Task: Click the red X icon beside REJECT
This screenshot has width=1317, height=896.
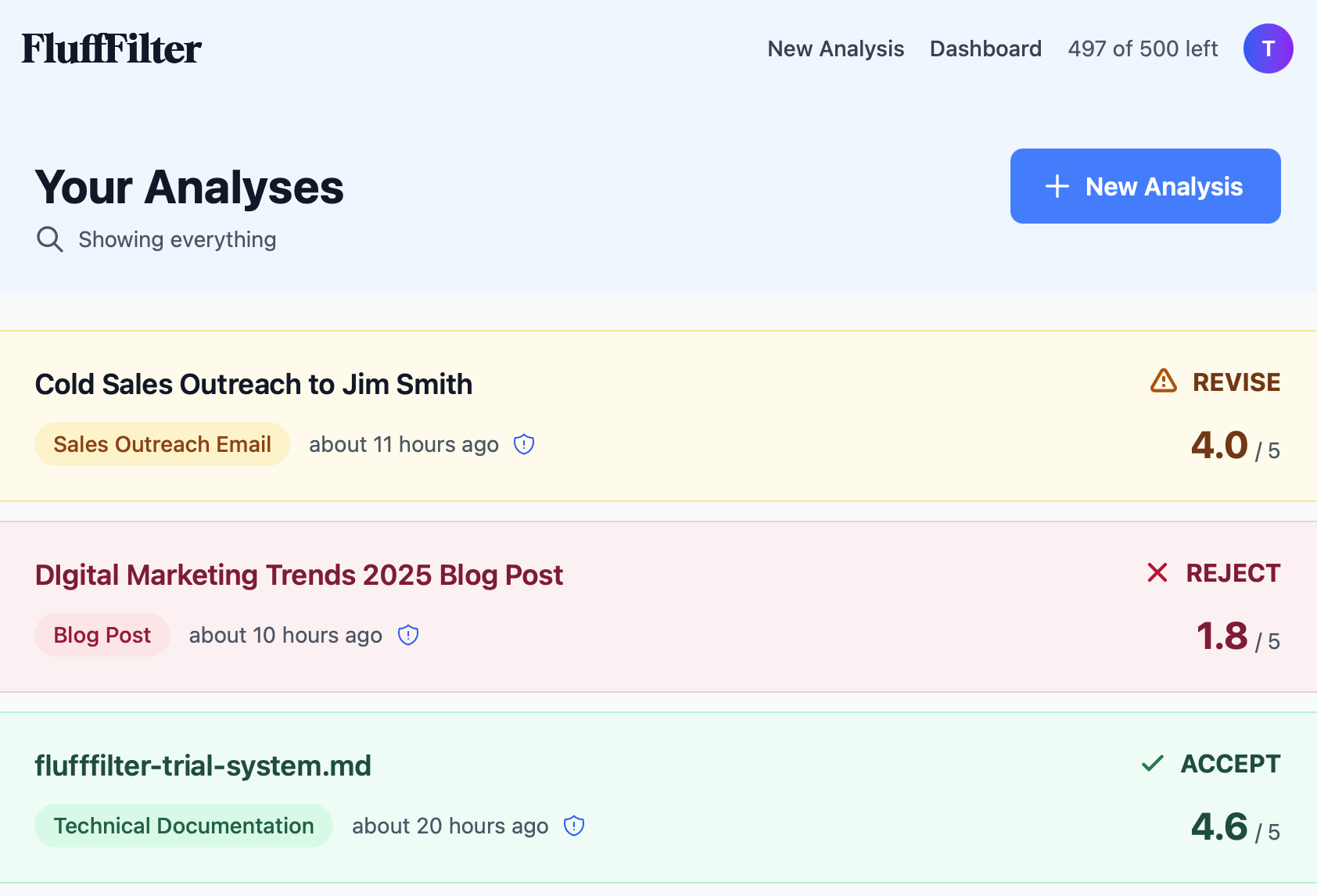Action: [x=1157, y=573]
